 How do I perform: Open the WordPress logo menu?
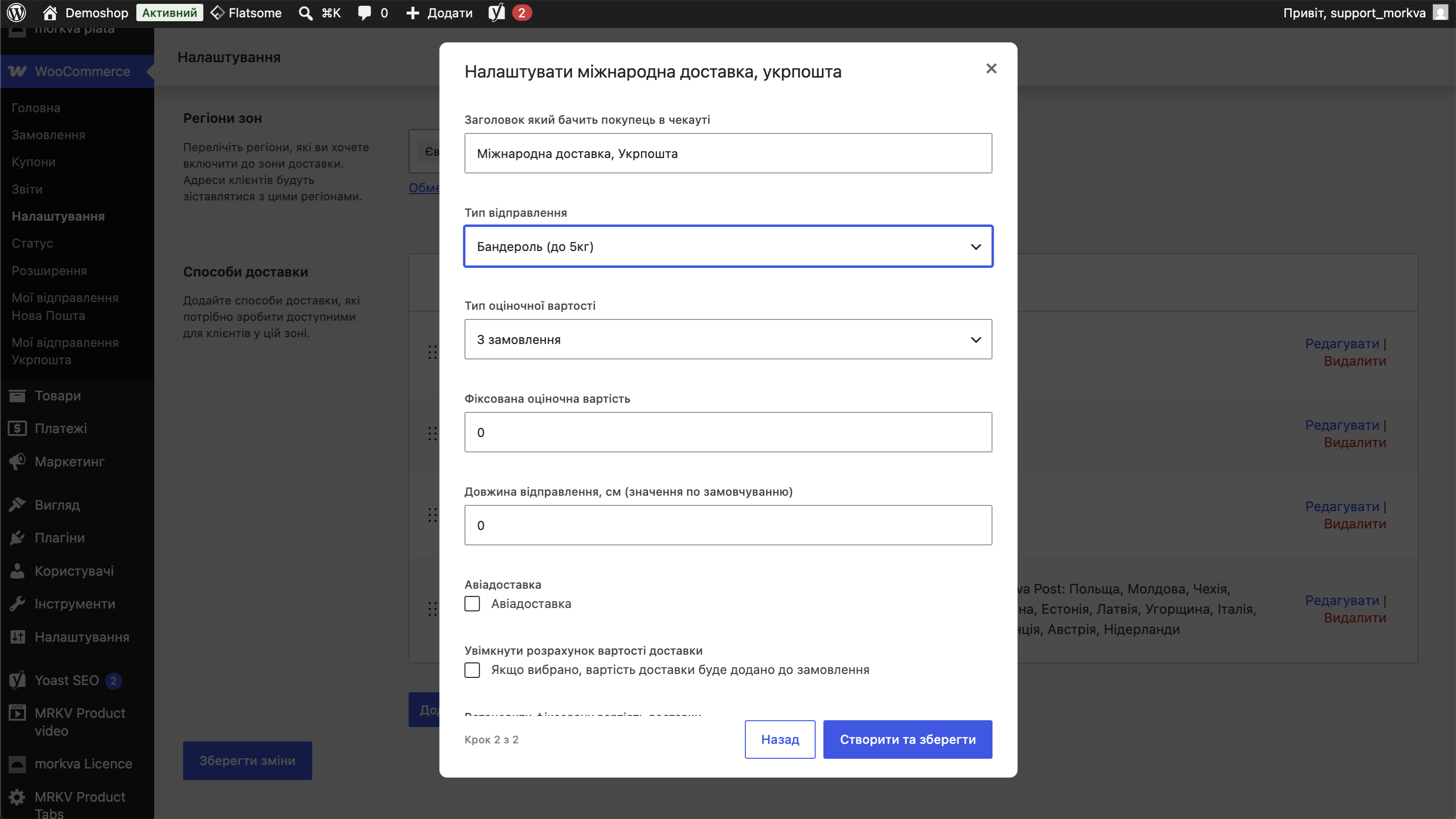coord(16,13)
